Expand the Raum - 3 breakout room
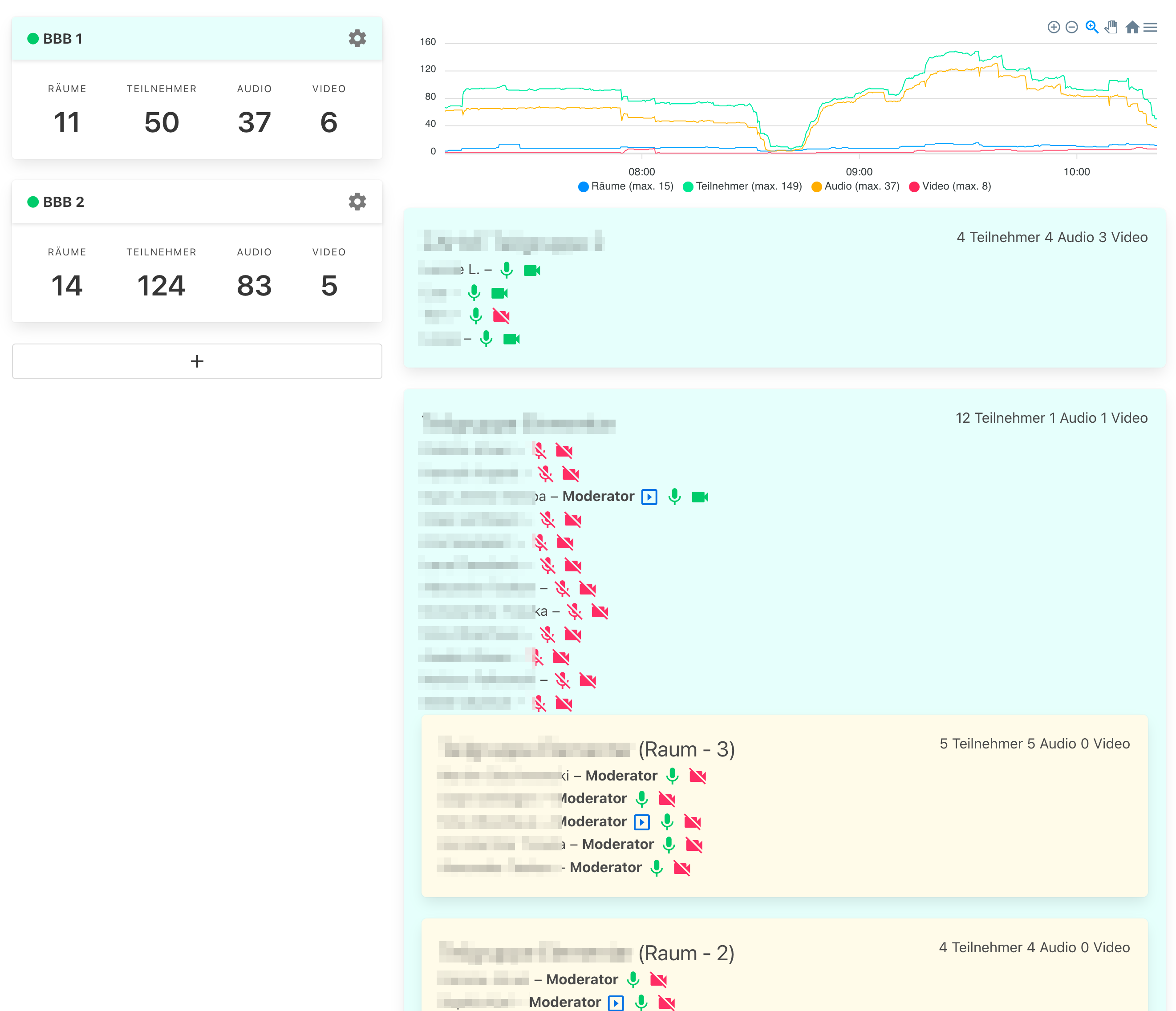 click(x=687, y=749)
